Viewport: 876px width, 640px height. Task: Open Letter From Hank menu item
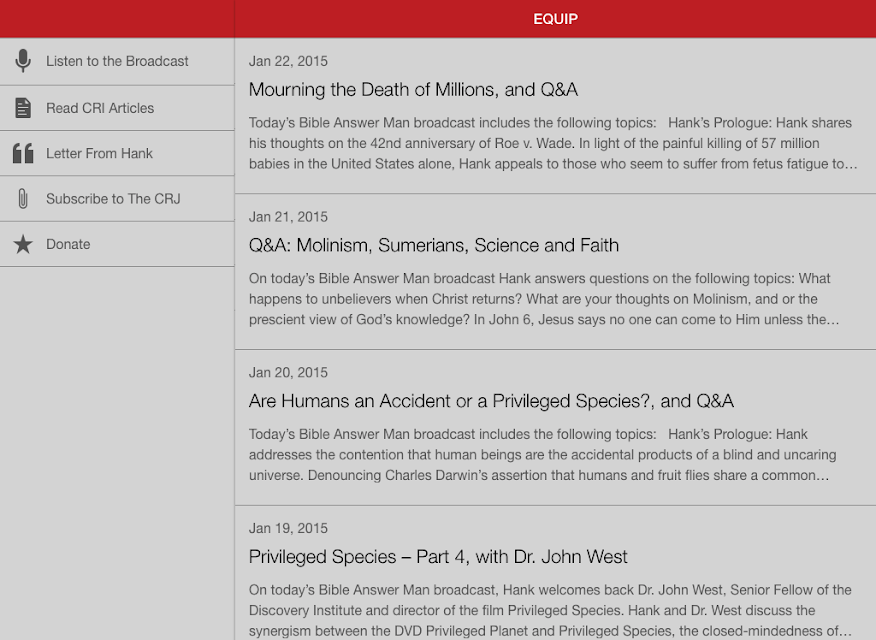[x=117, y=154]
